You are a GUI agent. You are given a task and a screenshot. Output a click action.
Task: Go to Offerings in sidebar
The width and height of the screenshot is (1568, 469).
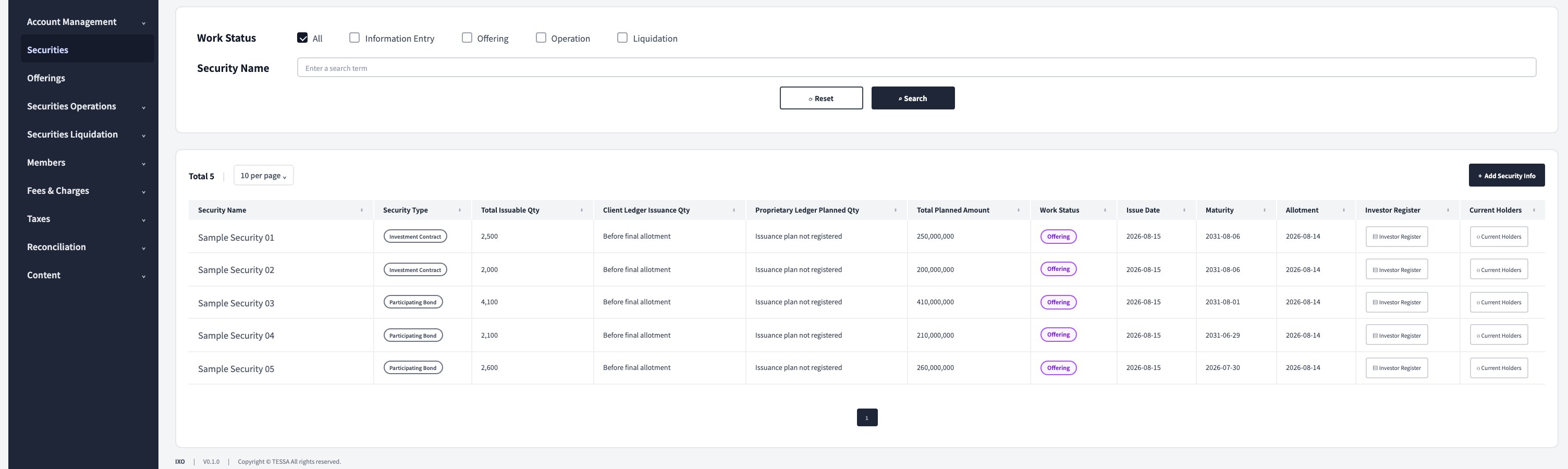click(87, 78)
